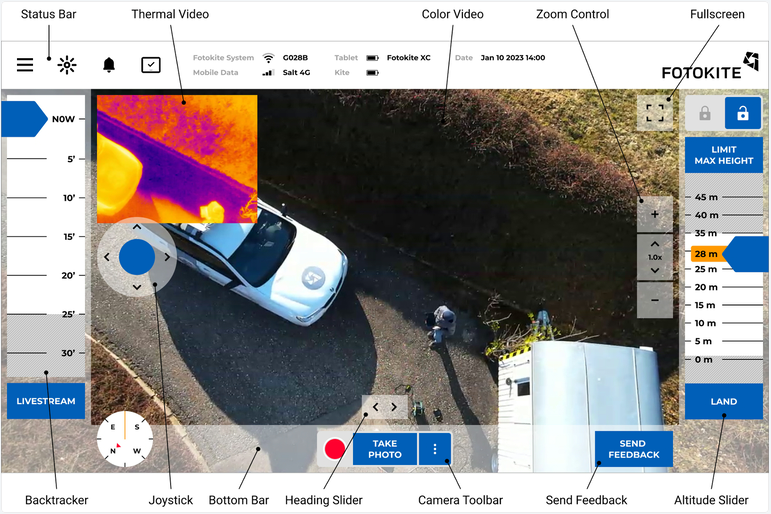Click the compass indicator
771x514 pixels.
125,441
